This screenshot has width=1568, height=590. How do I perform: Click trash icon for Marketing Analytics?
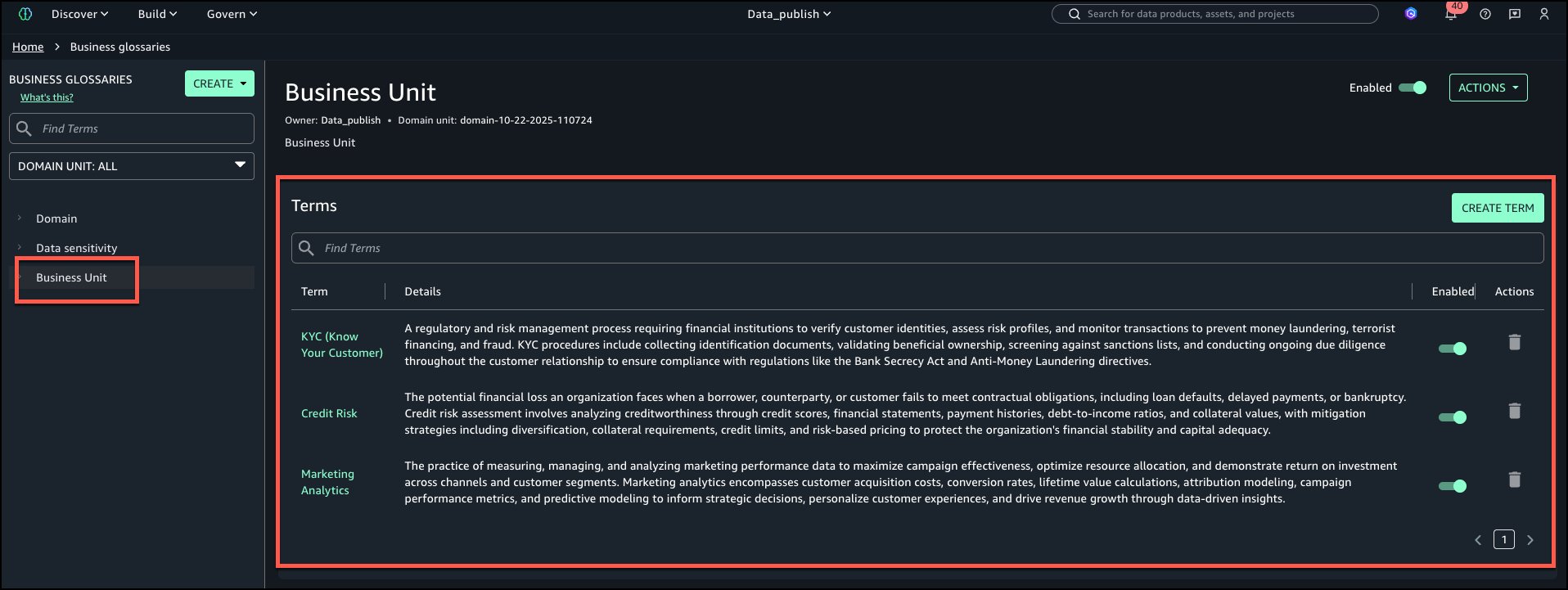click(x=1514, y=480)
